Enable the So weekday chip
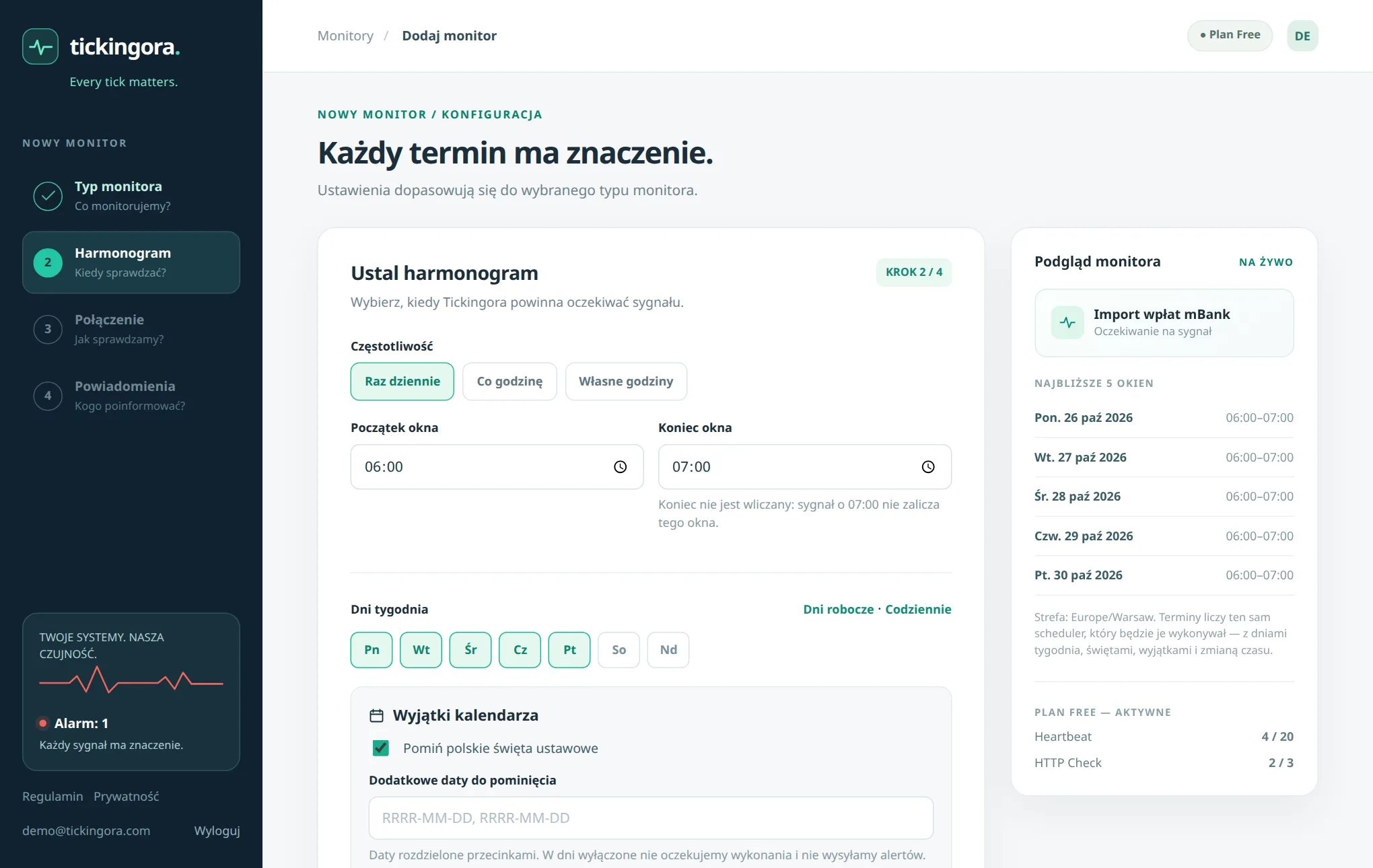The width and height of the screenshot is (1373, 868). pos(619,650)
